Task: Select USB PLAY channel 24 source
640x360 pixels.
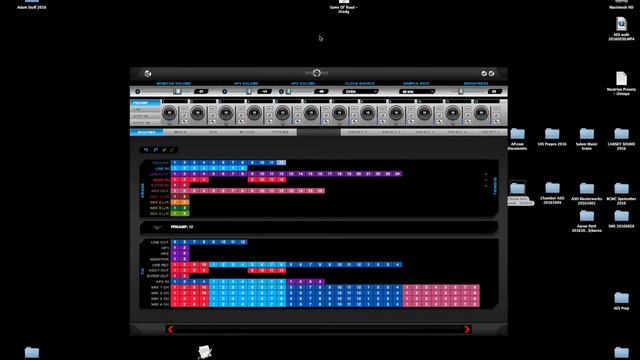Action: (398, 174)
